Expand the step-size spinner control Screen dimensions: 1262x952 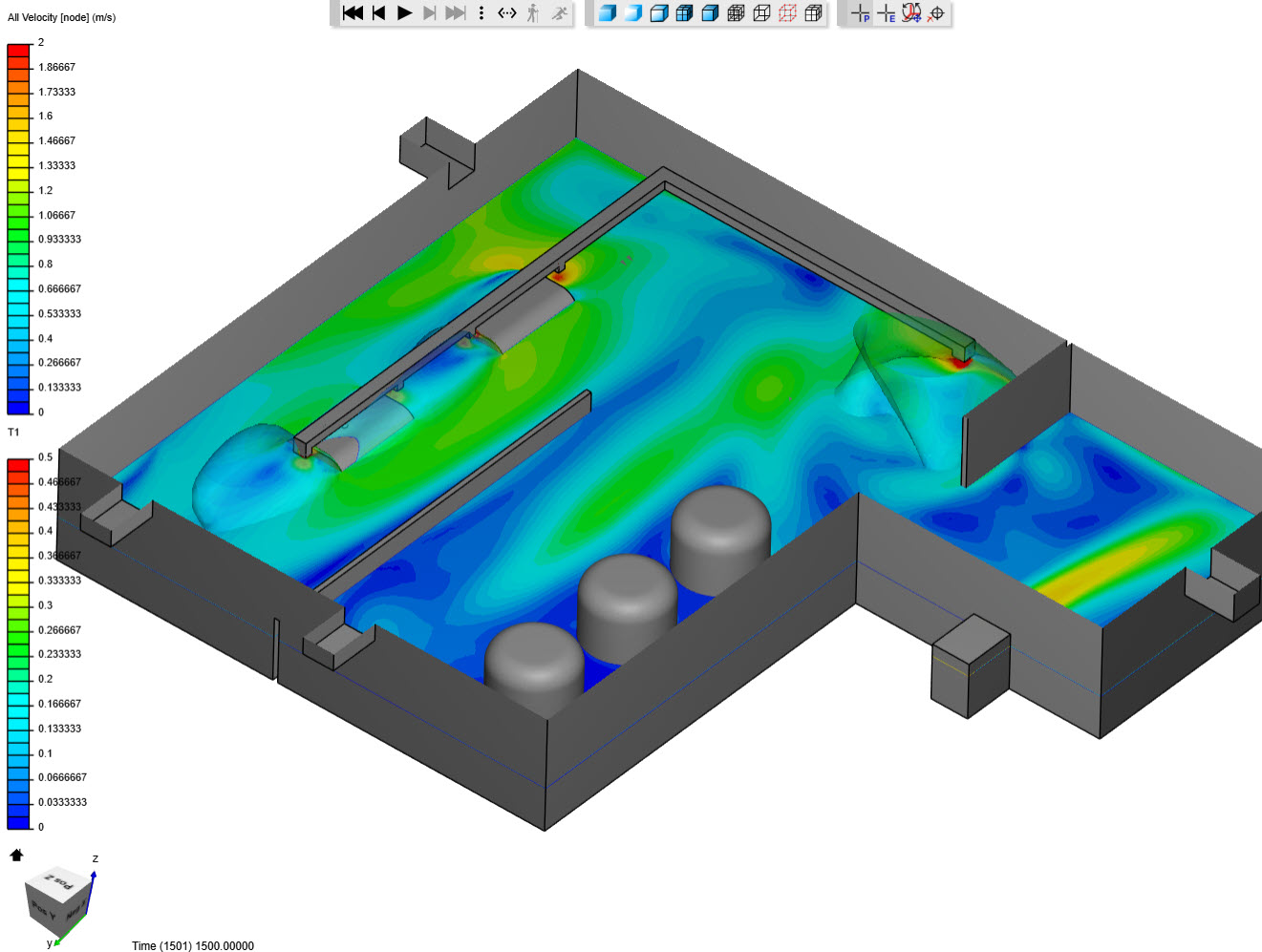pos(507,13)
